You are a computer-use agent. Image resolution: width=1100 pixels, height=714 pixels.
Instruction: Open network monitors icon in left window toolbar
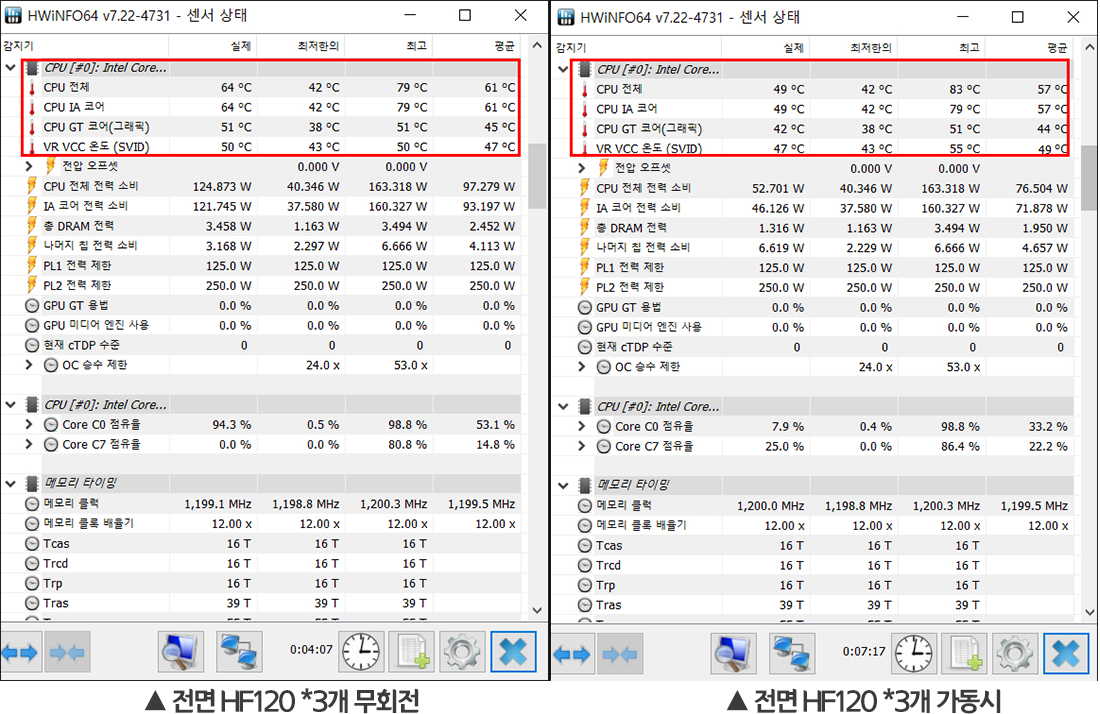239,652
